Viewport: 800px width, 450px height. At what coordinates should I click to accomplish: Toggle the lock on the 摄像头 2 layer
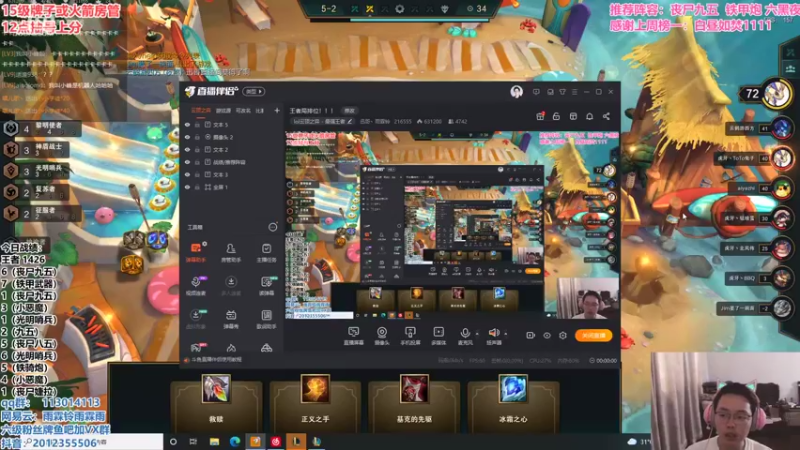(197, 137)
